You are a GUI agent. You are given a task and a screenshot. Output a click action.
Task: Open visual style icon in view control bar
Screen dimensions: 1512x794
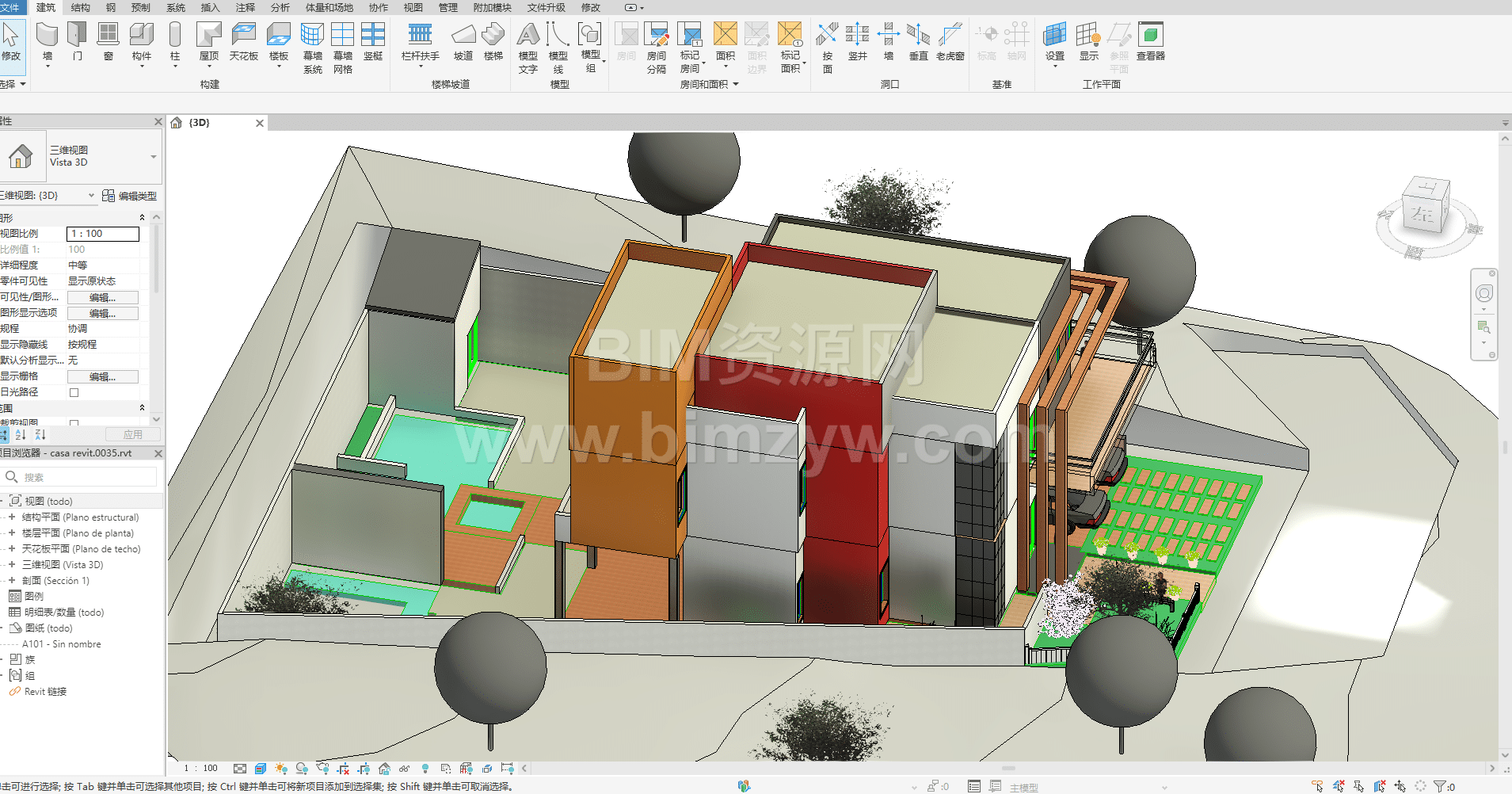tap(261, 768)
